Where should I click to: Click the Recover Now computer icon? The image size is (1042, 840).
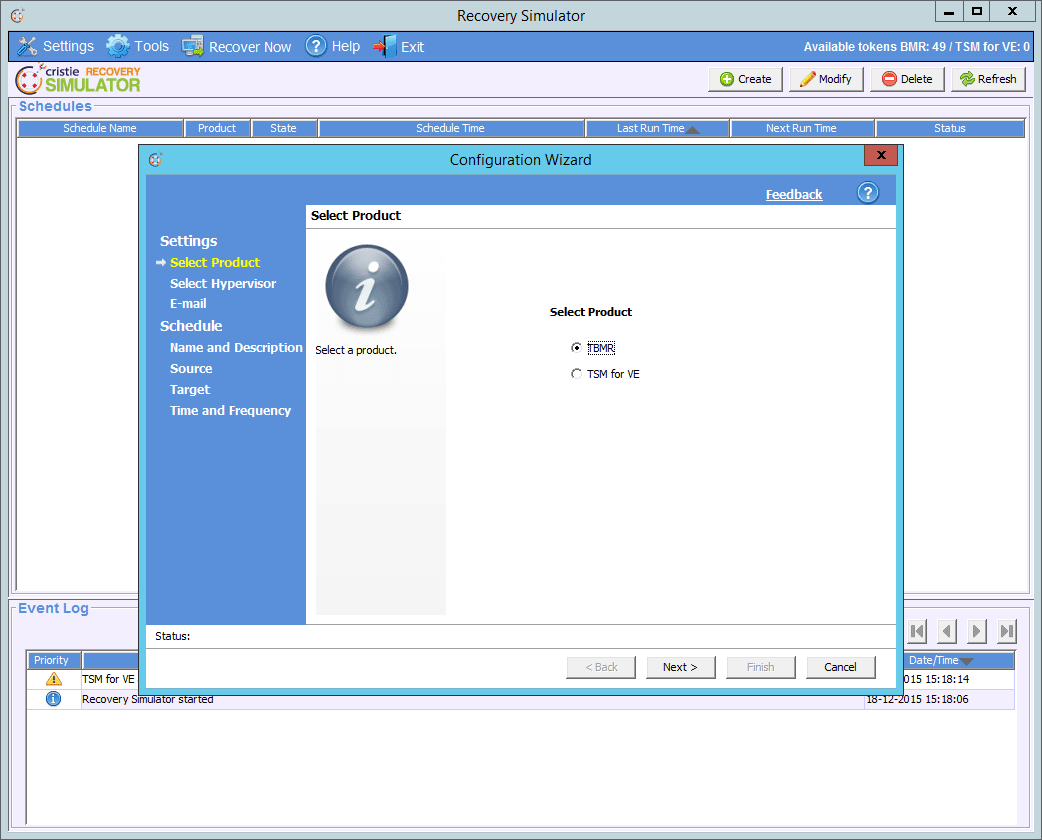click(193, 47)
